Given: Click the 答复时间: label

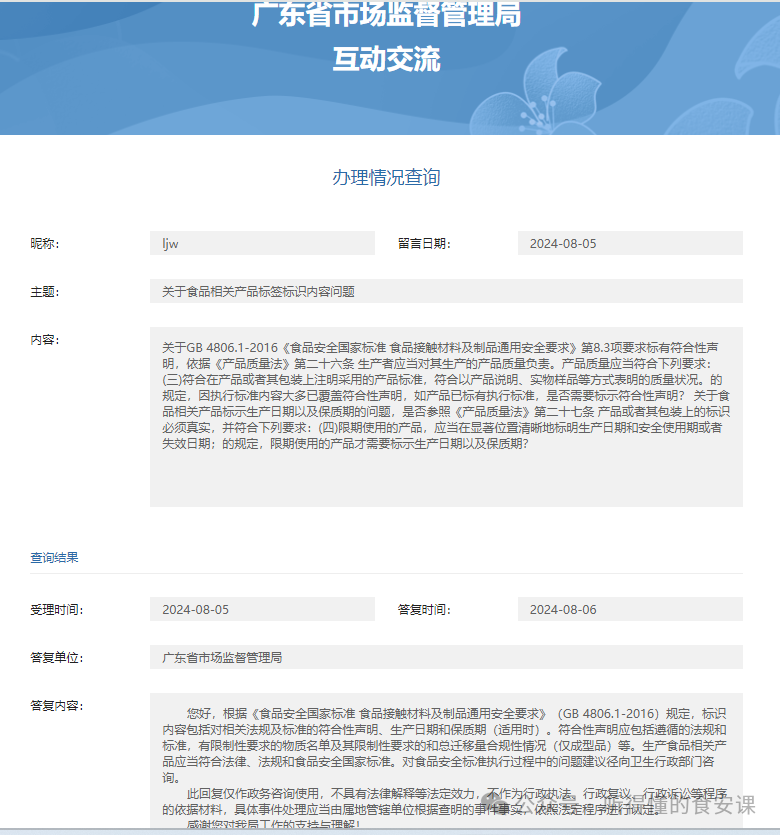Looking at the screenshot, I should tap(424, 610).
